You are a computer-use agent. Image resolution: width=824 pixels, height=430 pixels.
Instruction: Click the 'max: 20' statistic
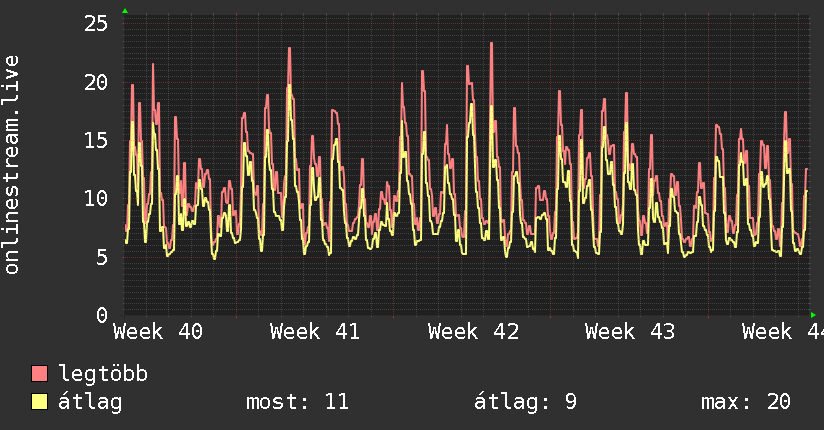coord(746,402)
